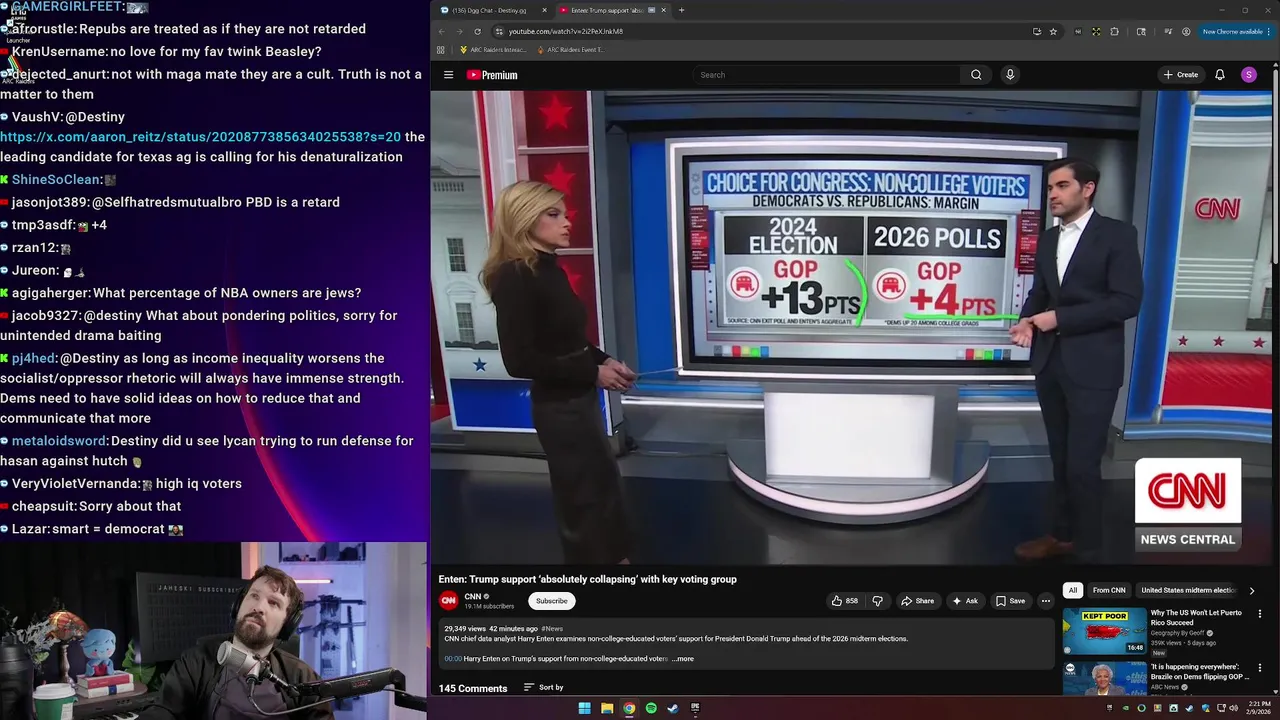Image resolution: width=1280 pixels, height=720 pixels.
Task: Open Epic Games launcher from taskbar
Action: point(695,708)
